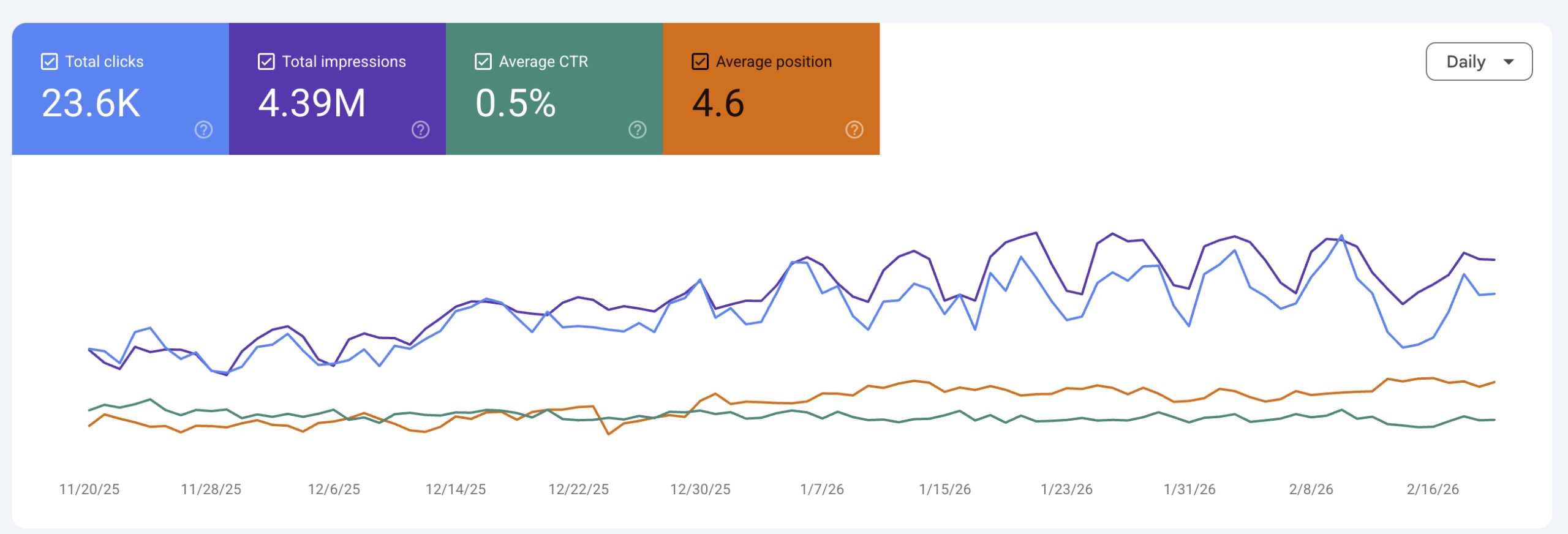
Task: Uncheck the Total impressions checkbox
Action: pyautogui.click(x=266, y=62)
